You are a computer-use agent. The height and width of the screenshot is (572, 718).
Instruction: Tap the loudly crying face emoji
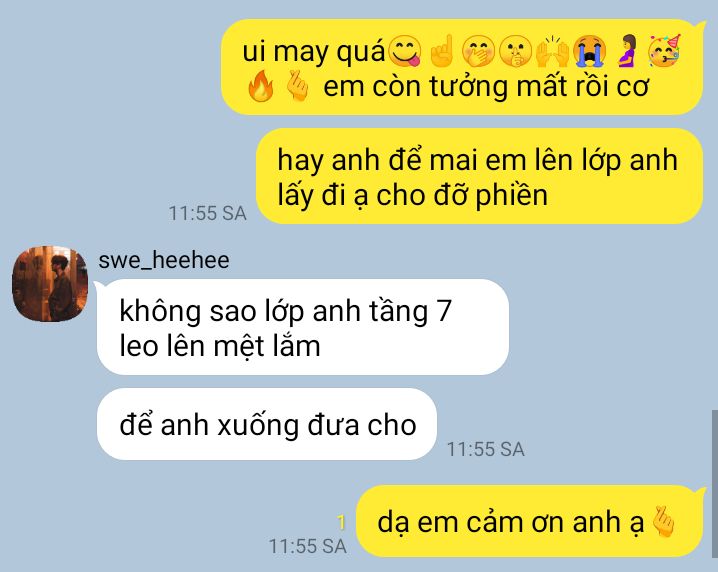pos(590,51)
